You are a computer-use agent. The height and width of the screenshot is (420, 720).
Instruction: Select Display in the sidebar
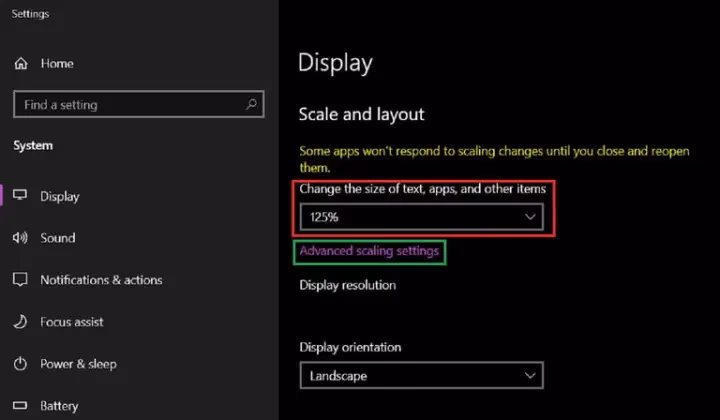pyautogui.click(x=60, y=196)
